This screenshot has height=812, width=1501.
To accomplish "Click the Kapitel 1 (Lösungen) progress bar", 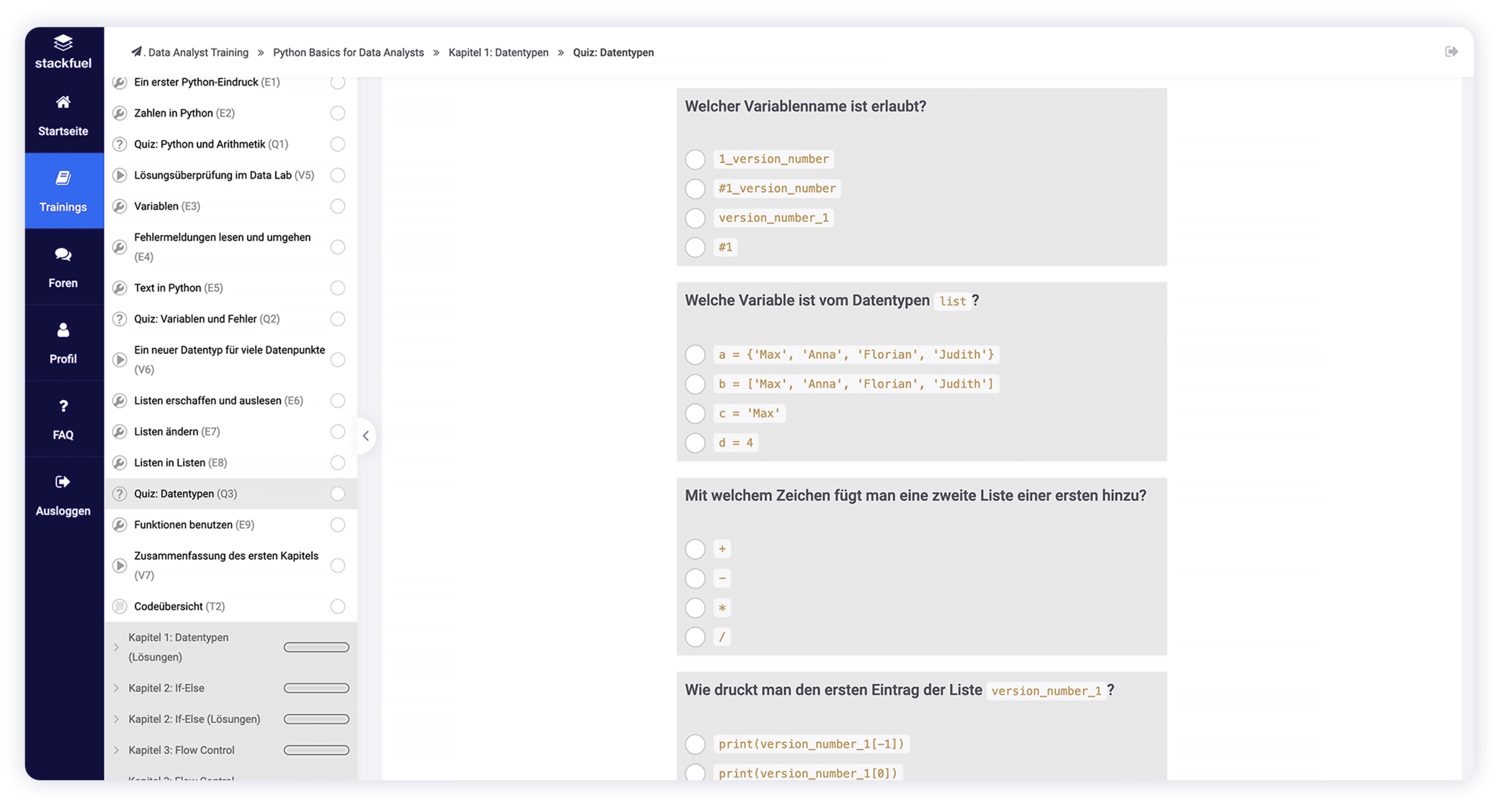I will [316, 647].
